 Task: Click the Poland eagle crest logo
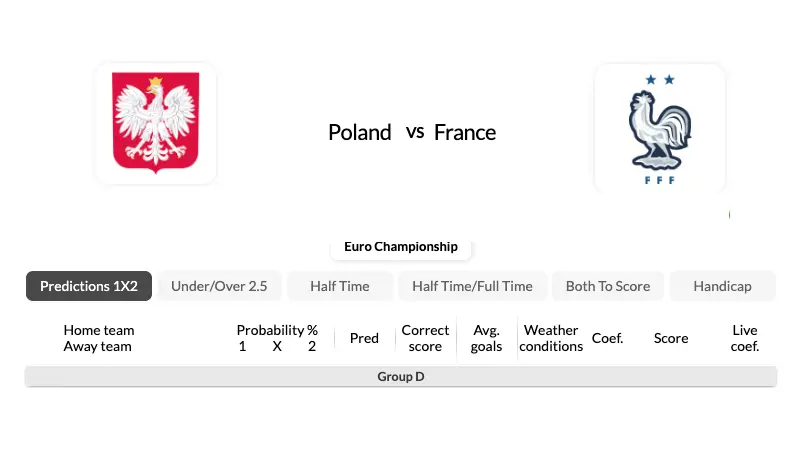[156, 122]
